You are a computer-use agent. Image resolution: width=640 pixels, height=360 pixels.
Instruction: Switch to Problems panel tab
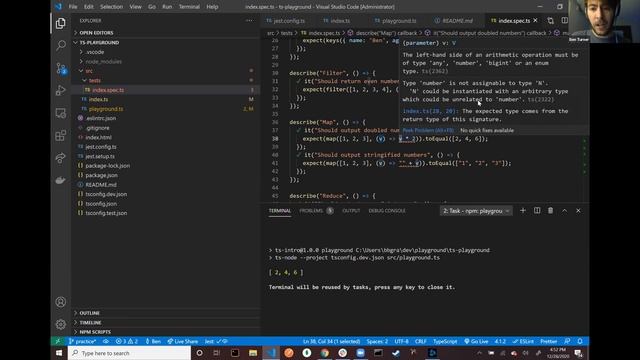pos(316,211)
